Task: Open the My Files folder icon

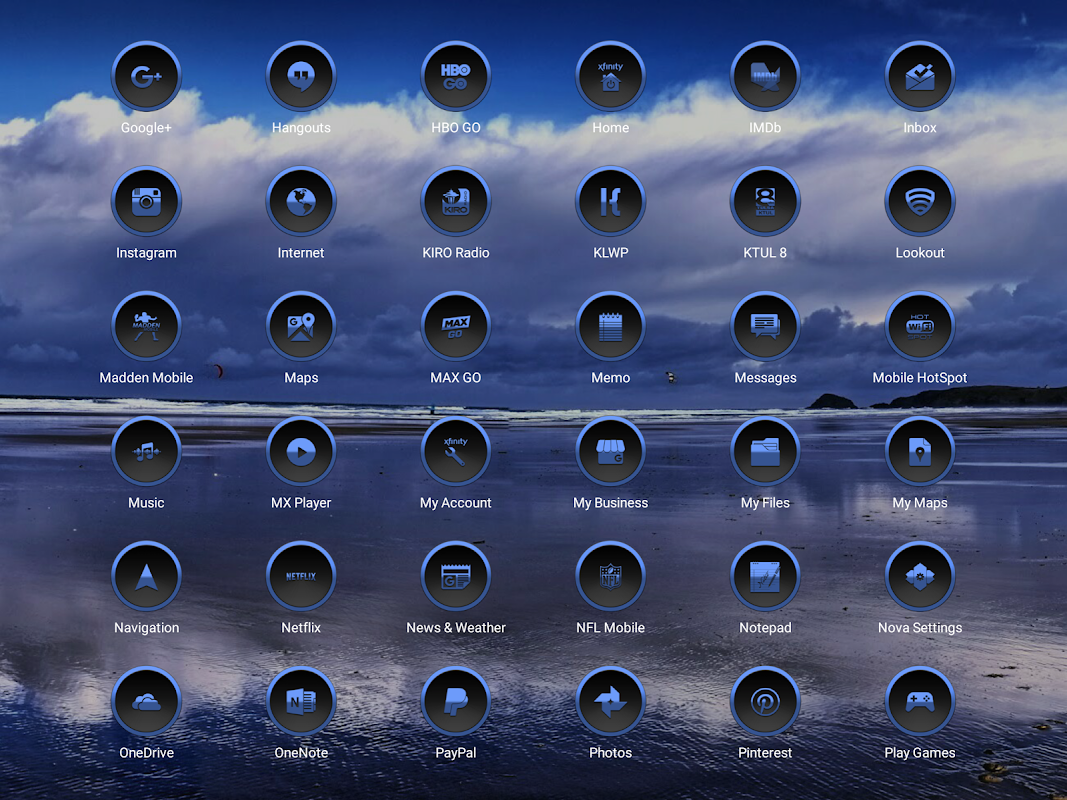Action: click(x=765, y=452)
